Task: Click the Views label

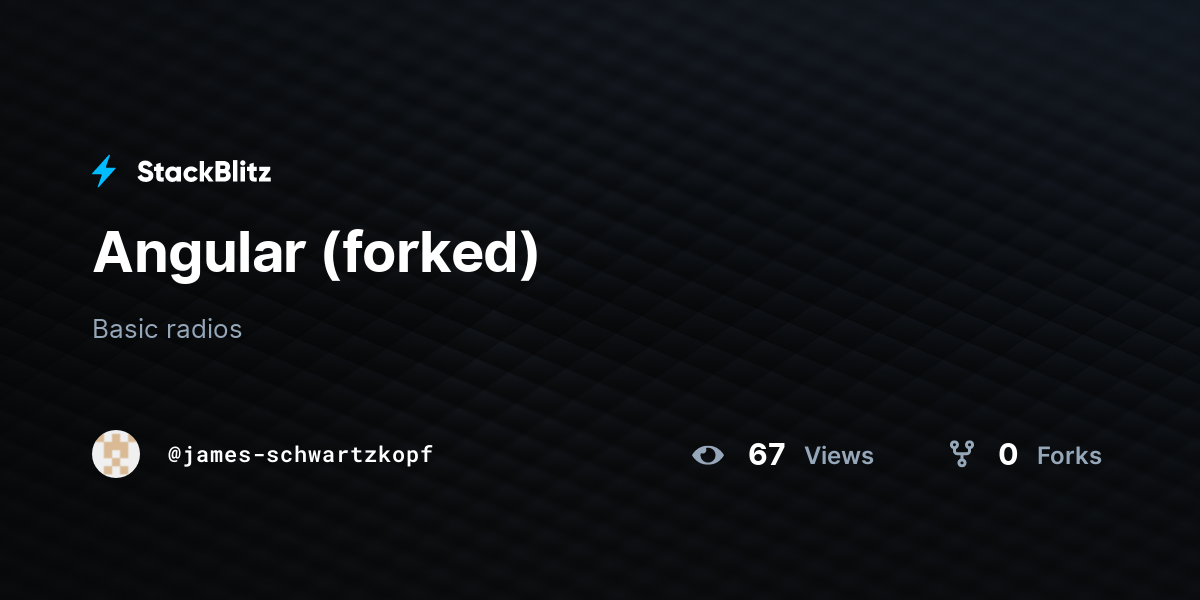Action: (x=839, y=456)
